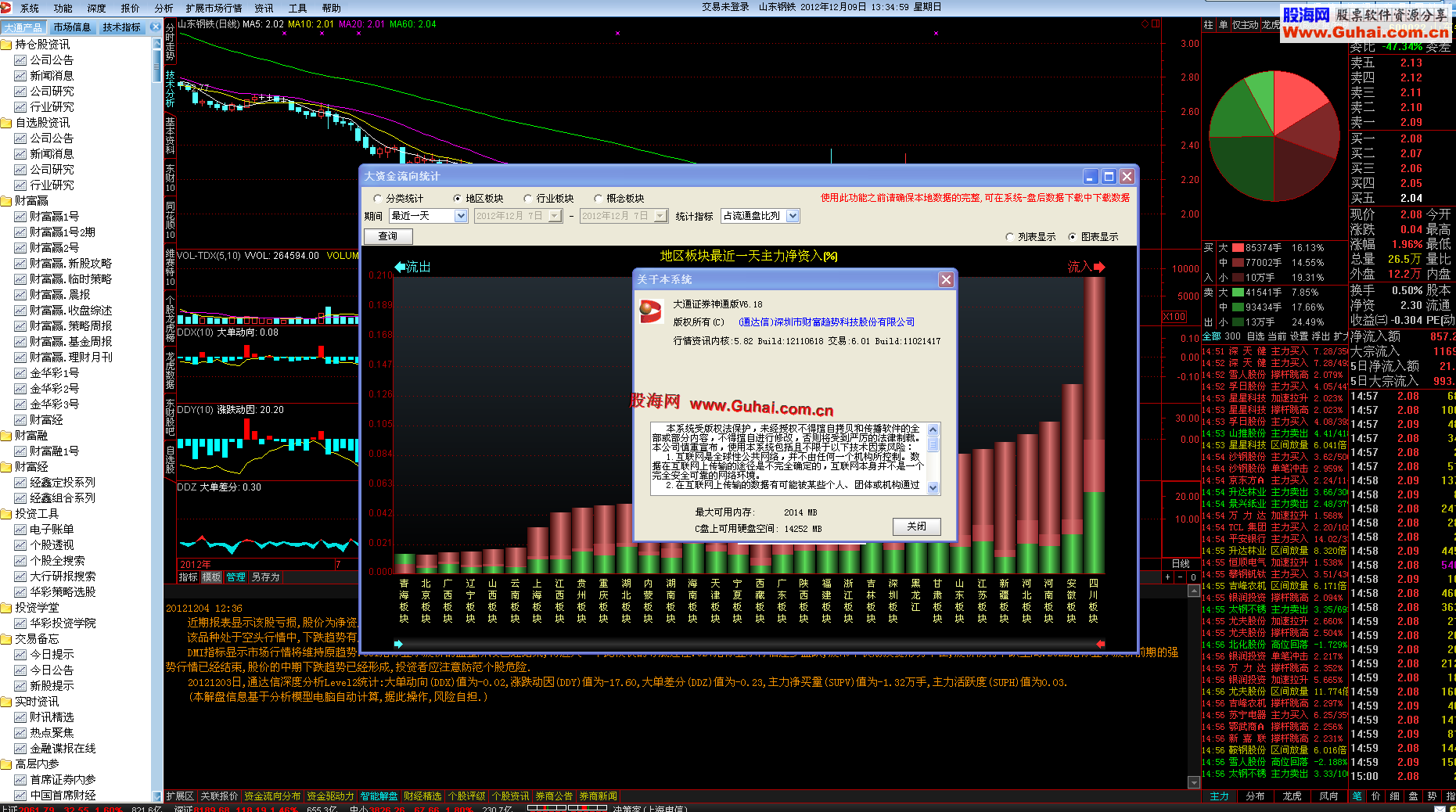Click the 持仓股资讯 folder icon
The height and width of the screenshot is (812, 1456).
click(x=6, y=45)
